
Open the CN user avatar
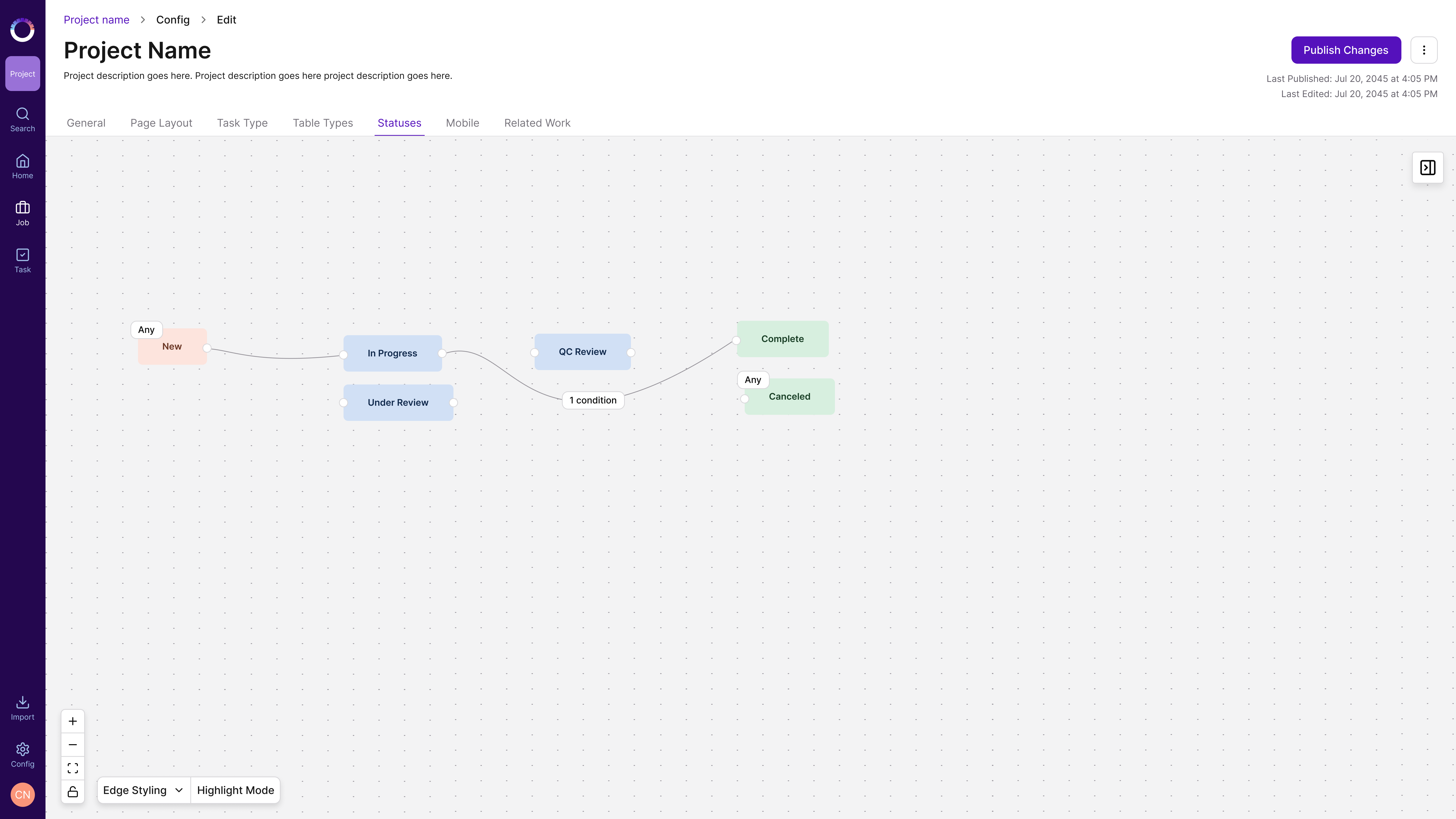[22, 795]
